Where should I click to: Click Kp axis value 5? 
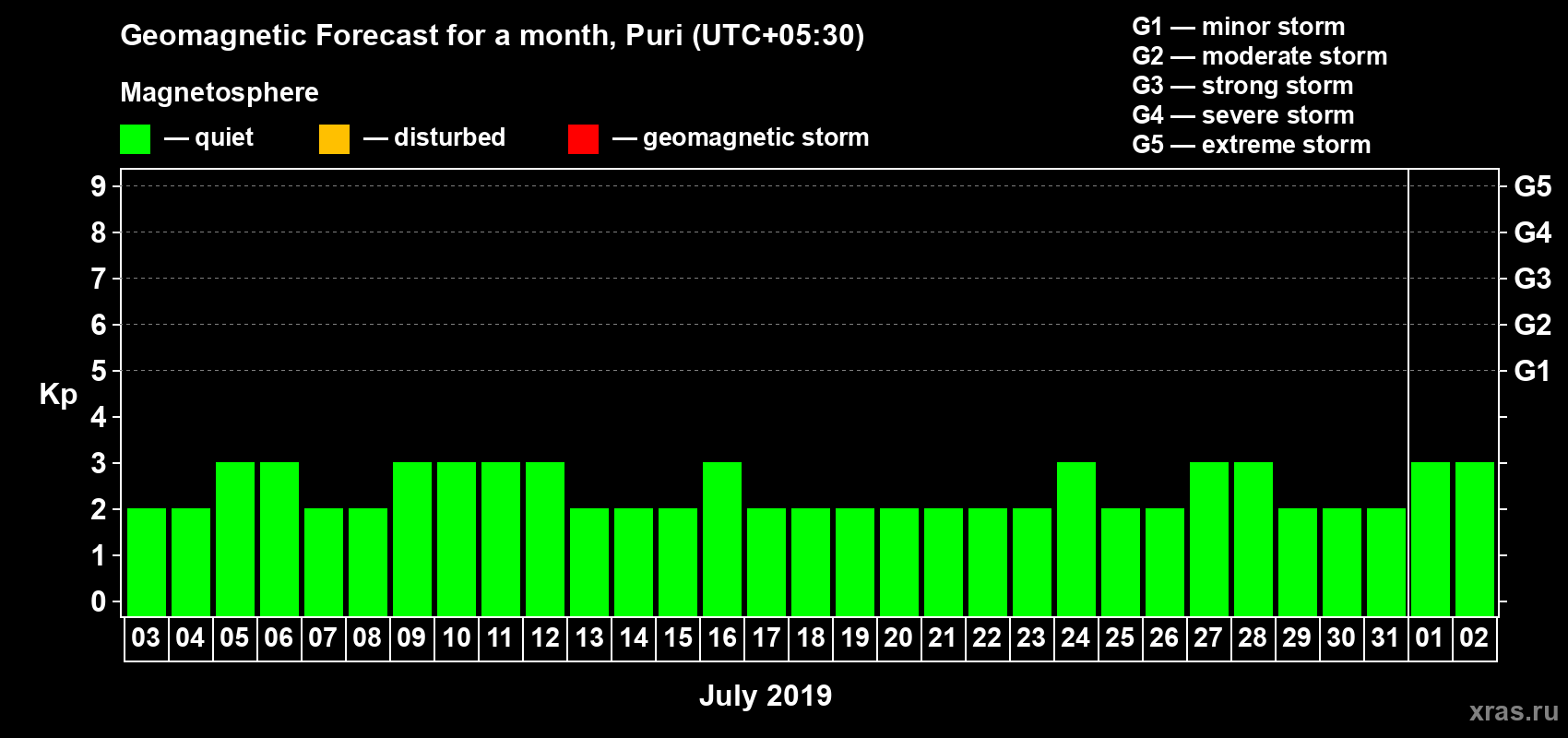click(x=99, y=371)
